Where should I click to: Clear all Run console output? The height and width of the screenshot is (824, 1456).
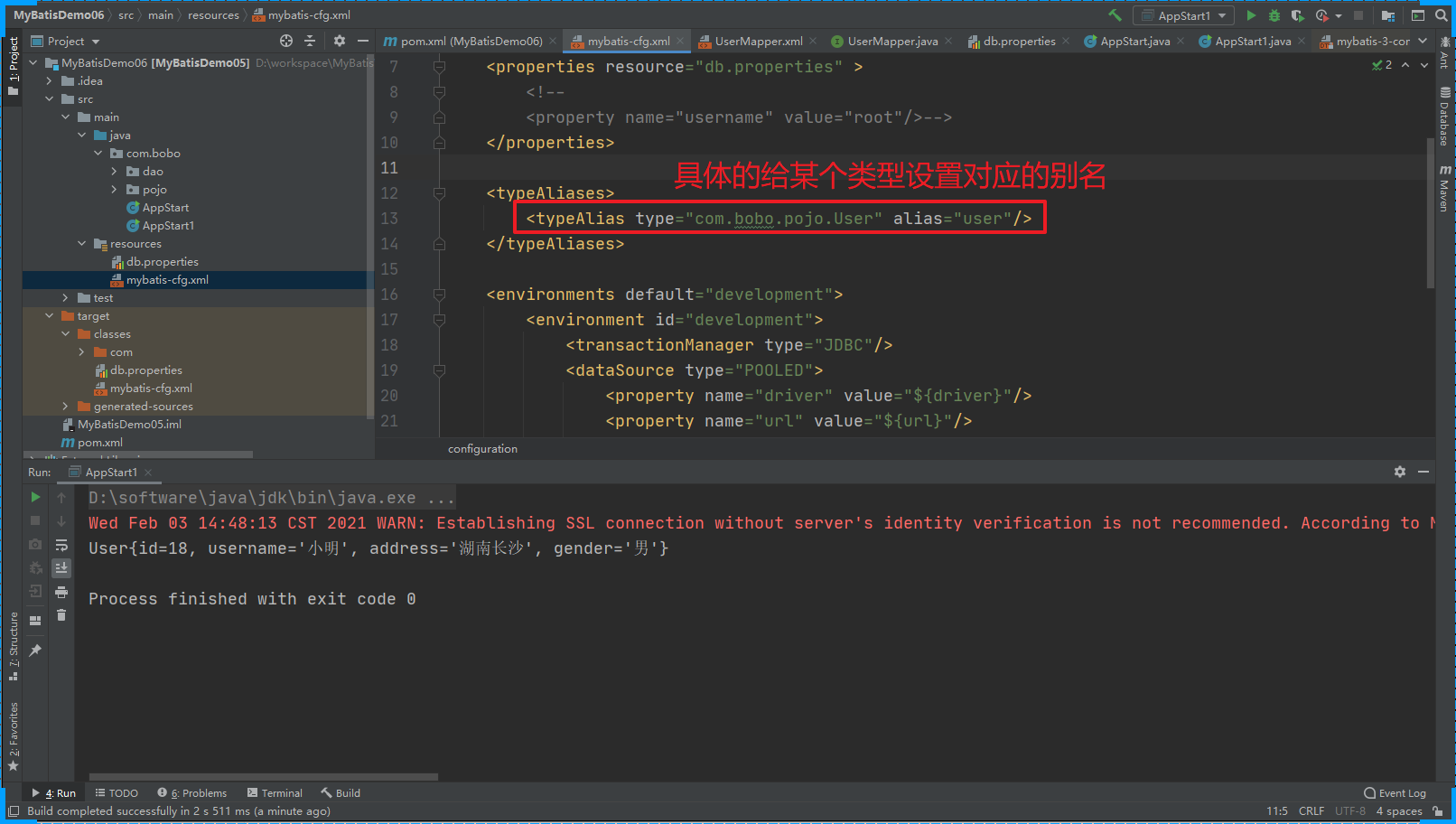61,615
